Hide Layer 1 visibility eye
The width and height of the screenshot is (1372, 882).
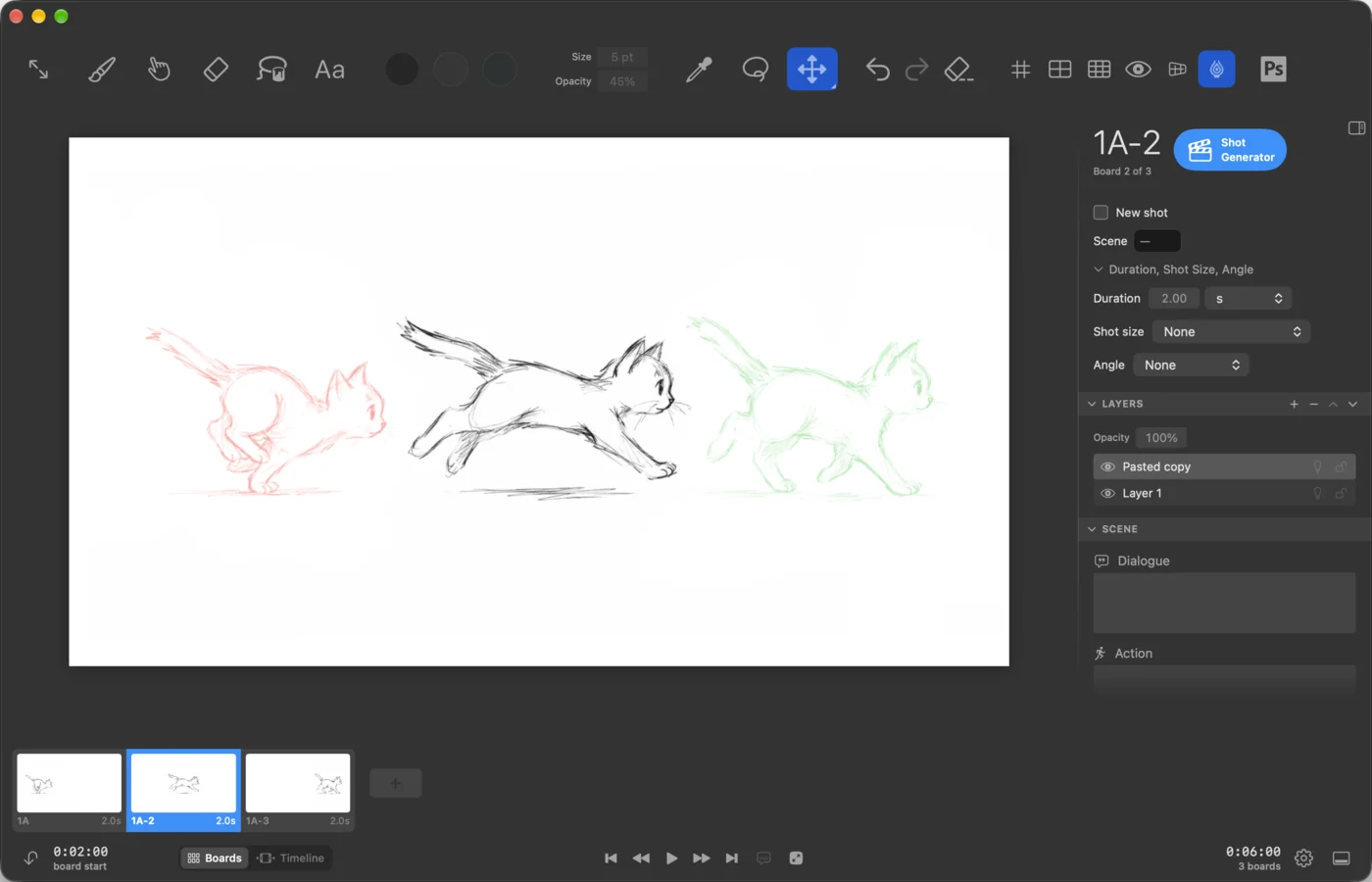(x=1107, y=494)
